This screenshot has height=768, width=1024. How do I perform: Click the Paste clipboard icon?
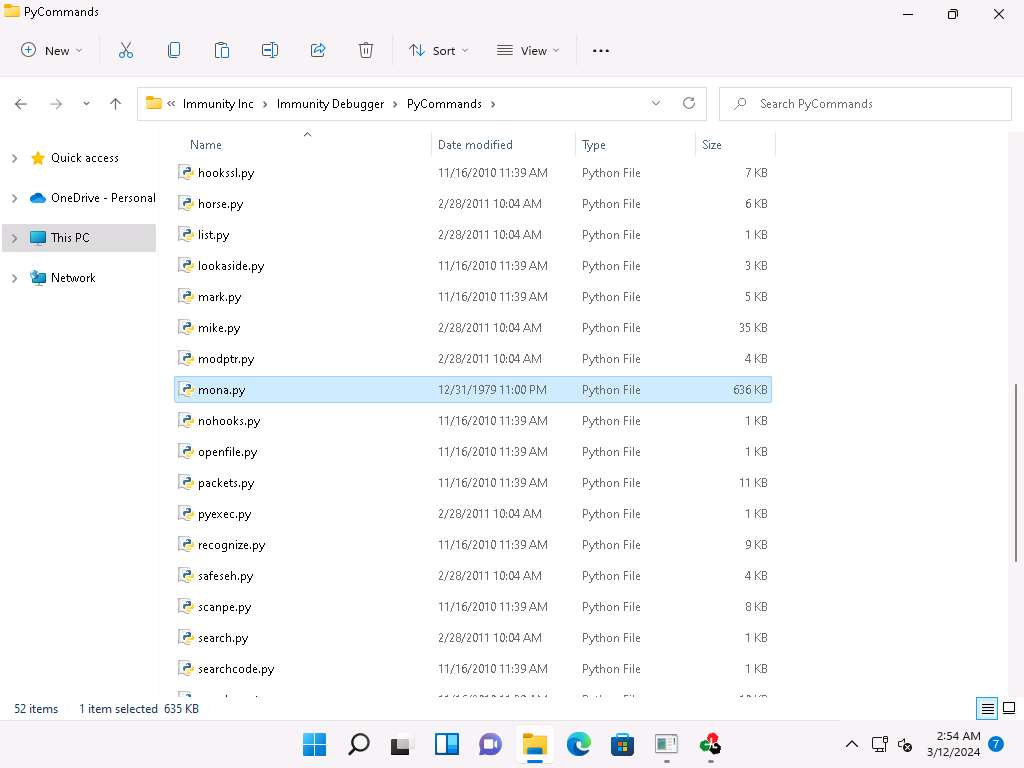[x=222, y=50]
